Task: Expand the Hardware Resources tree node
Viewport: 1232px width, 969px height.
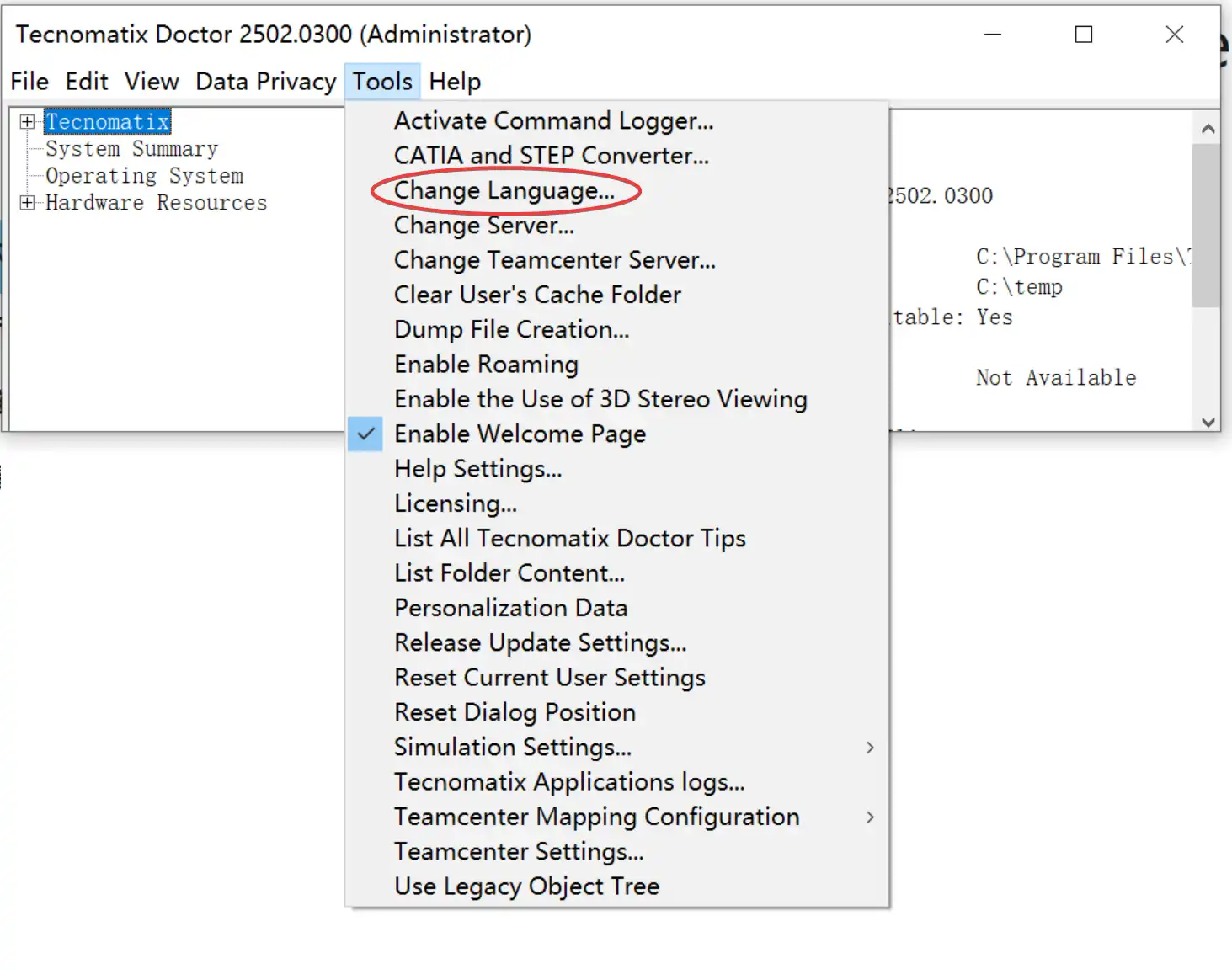Action: tap(27, 203)
